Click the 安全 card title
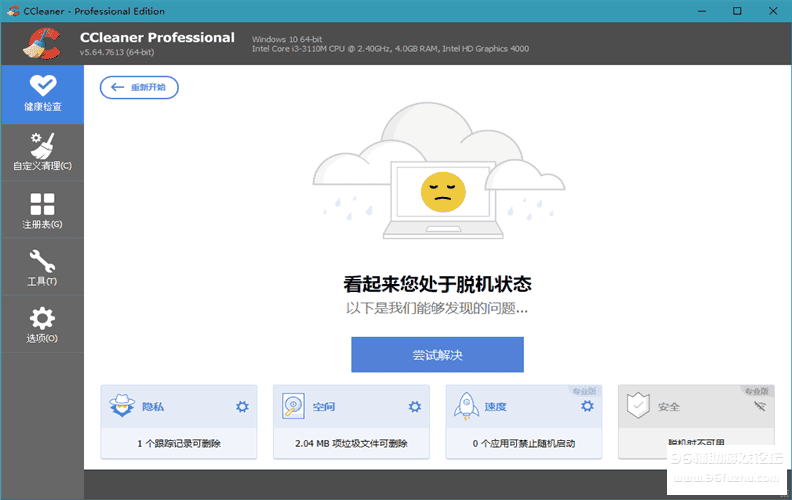The image size is (792, 500). click(669, 407)
